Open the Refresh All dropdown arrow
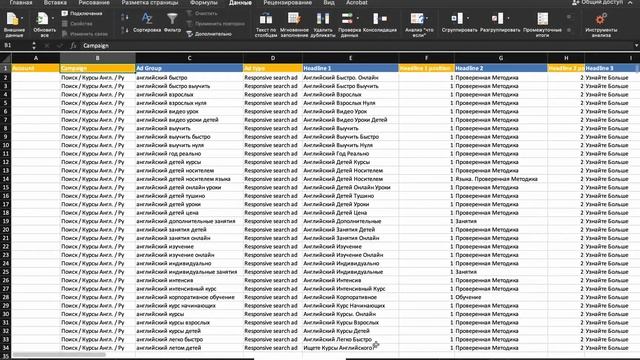The width and height of the screenshot is (640, 360). 52,18
